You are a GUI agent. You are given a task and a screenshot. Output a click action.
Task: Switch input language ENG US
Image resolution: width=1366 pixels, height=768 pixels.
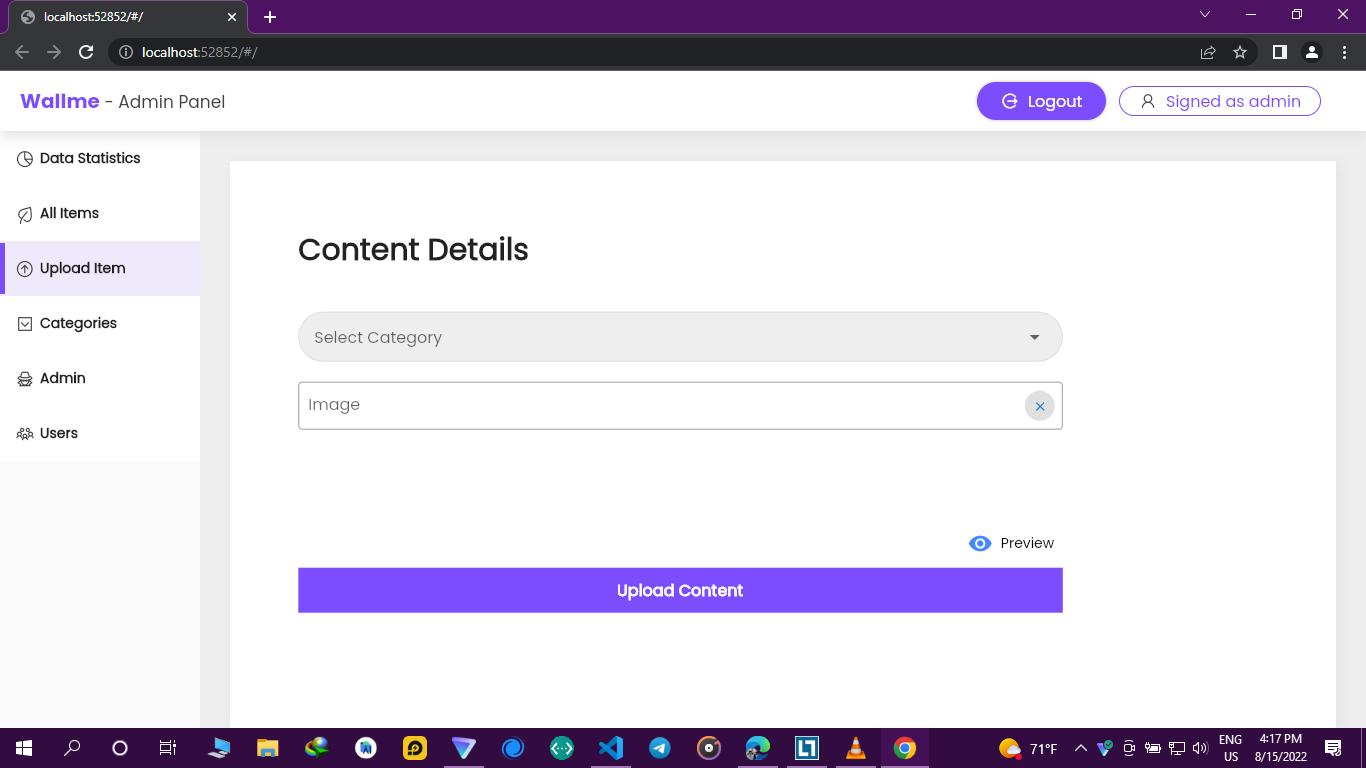(1231, 748)
